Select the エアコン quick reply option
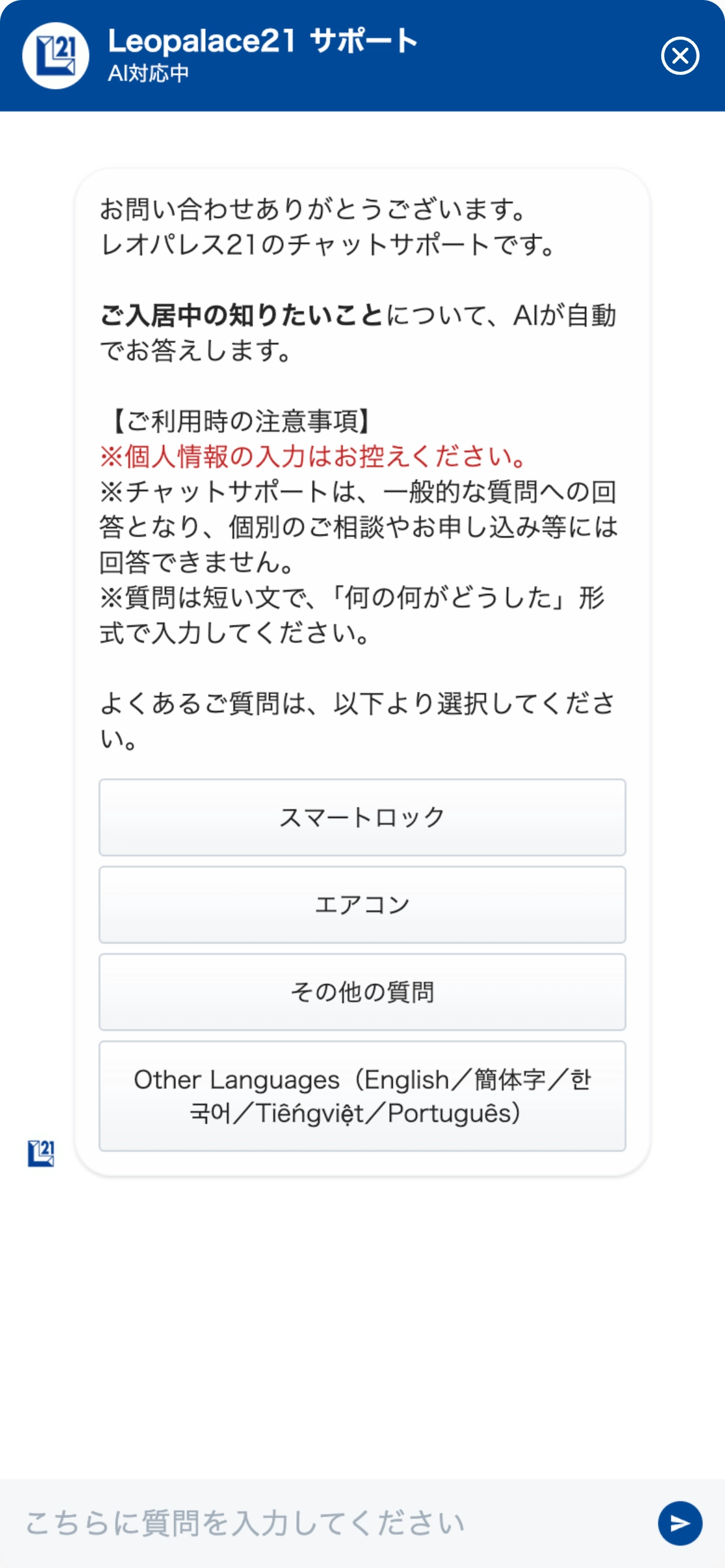 pyautogui.click(x=362, y=905)
